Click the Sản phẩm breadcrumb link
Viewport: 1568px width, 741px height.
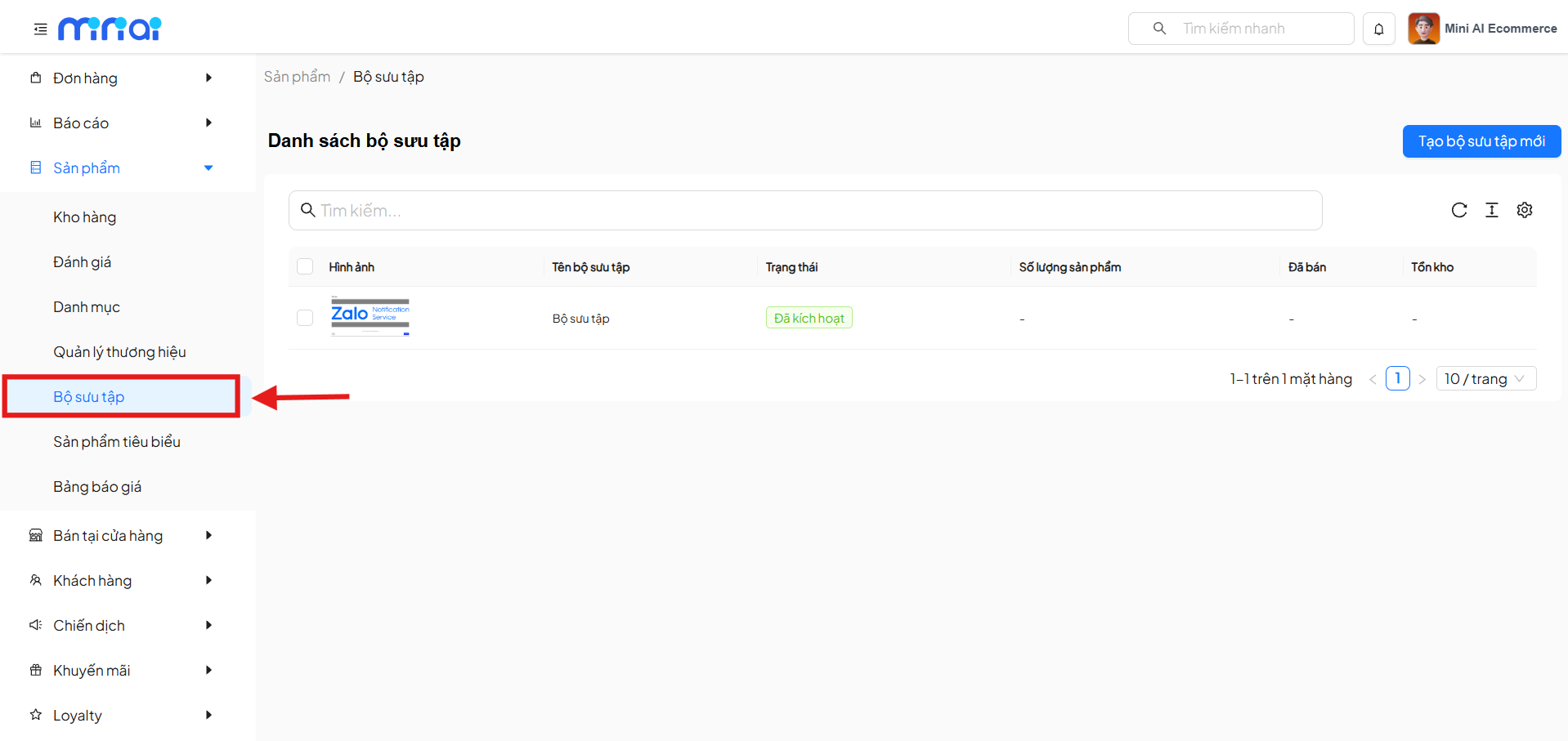(x=297, y=77)
